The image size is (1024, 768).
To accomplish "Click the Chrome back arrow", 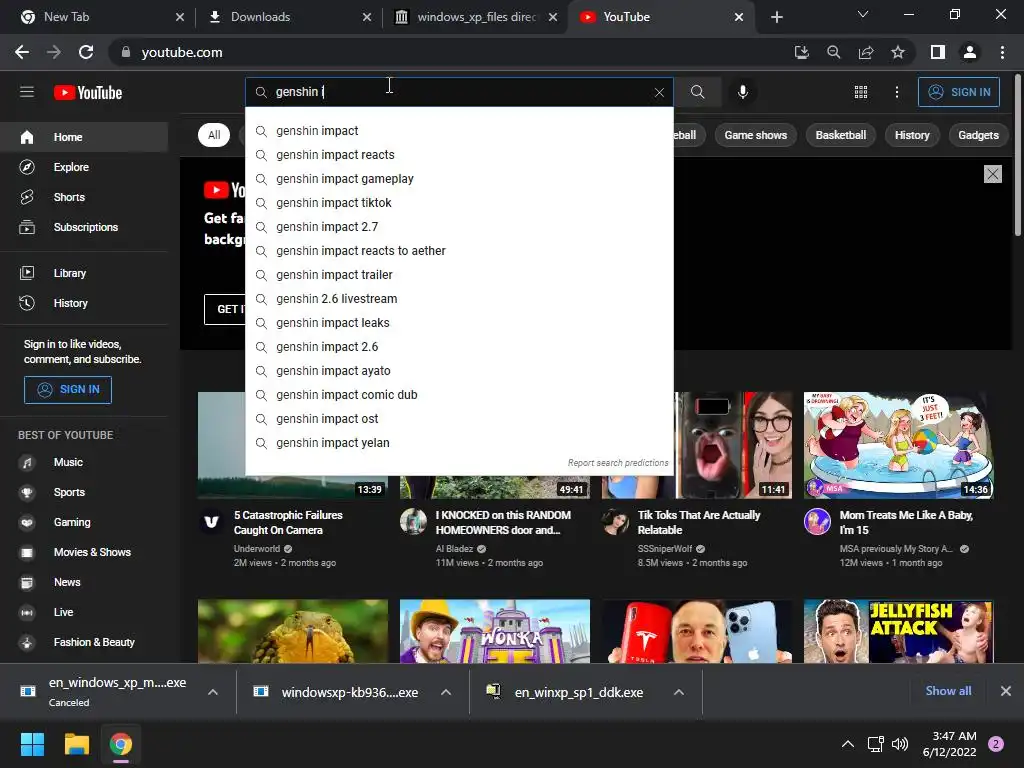I will 22,52.
